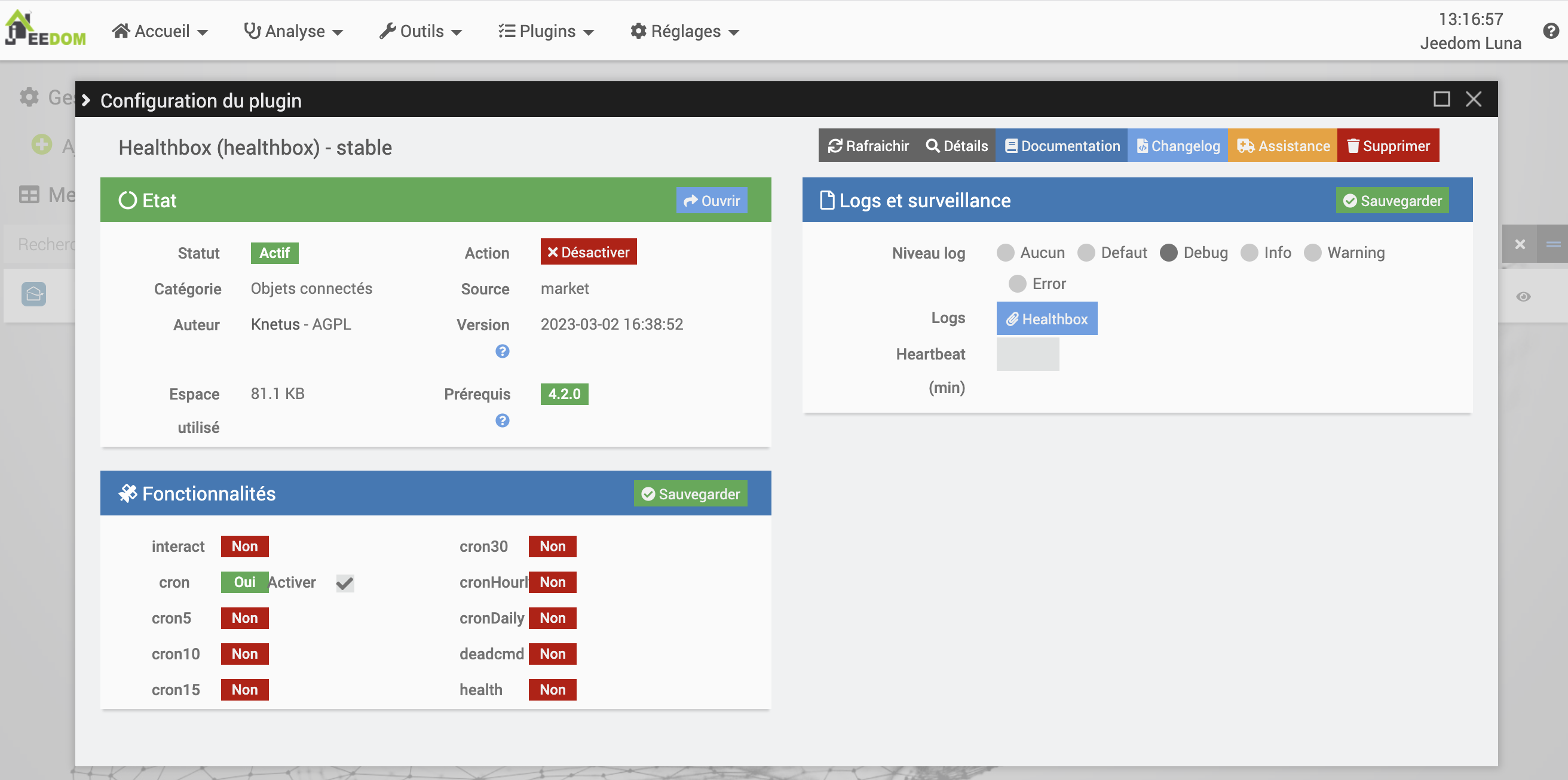Click the help icon under Version label
This screenshot has width=1568, height=780.
pyautogui.click(x=501, y=351)
